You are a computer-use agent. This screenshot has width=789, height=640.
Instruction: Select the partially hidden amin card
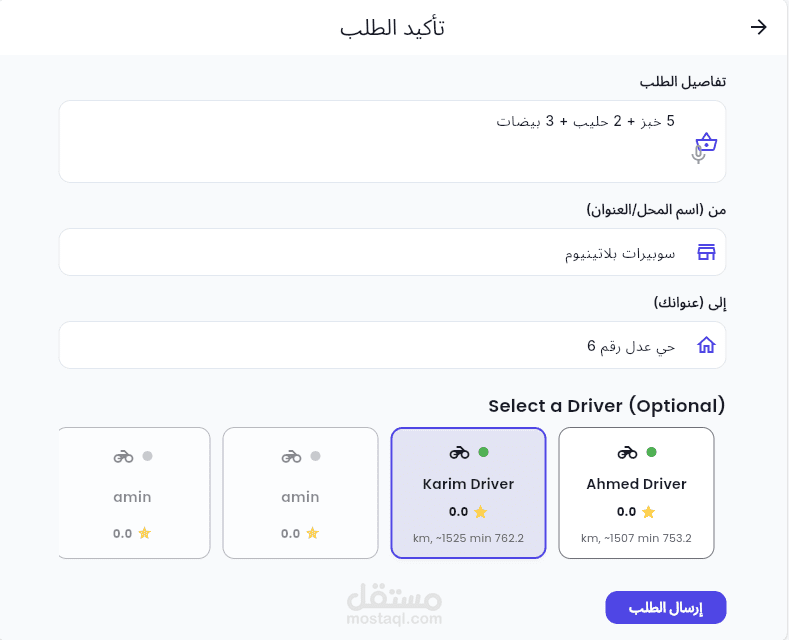134,493
